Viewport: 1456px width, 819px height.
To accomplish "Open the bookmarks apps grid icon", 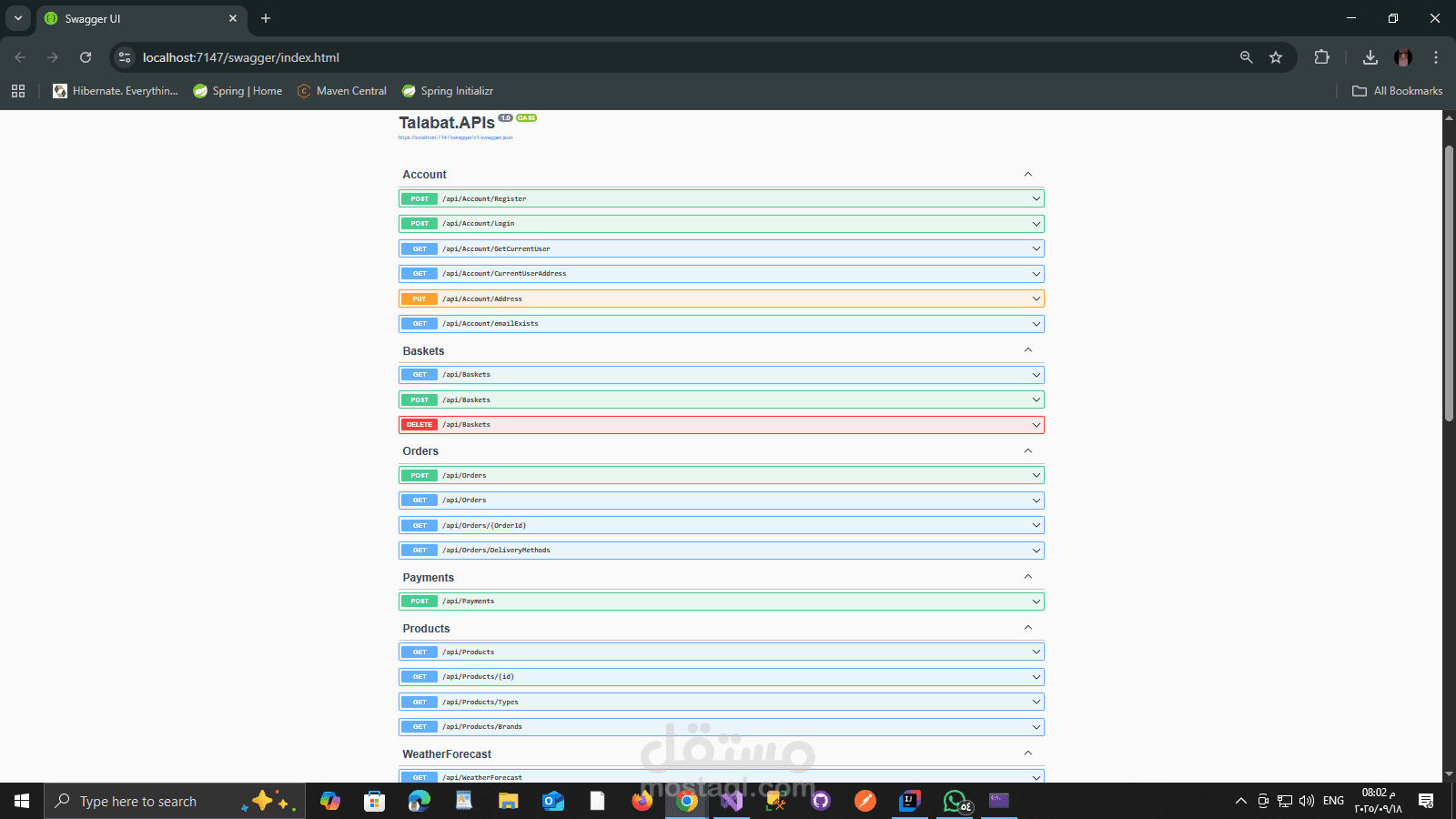I will [18, 91].
